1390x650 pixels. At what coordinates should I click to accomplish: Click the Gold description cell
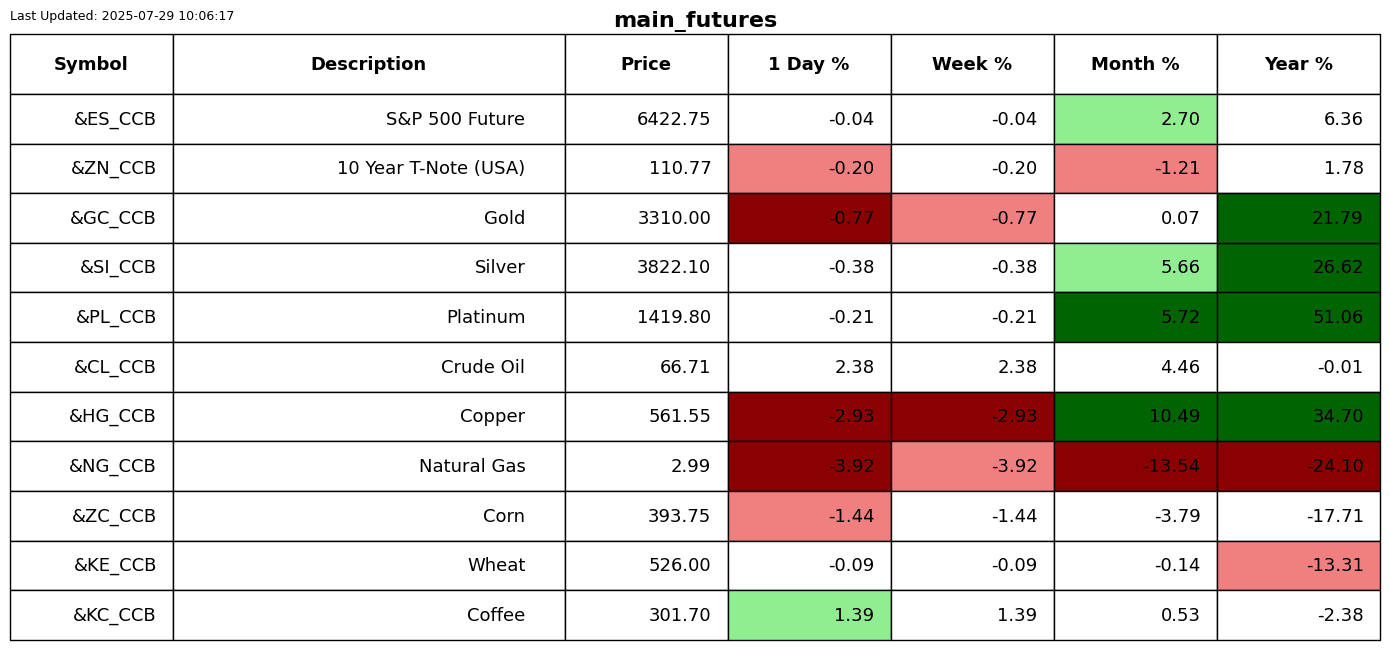click(369, 218)
